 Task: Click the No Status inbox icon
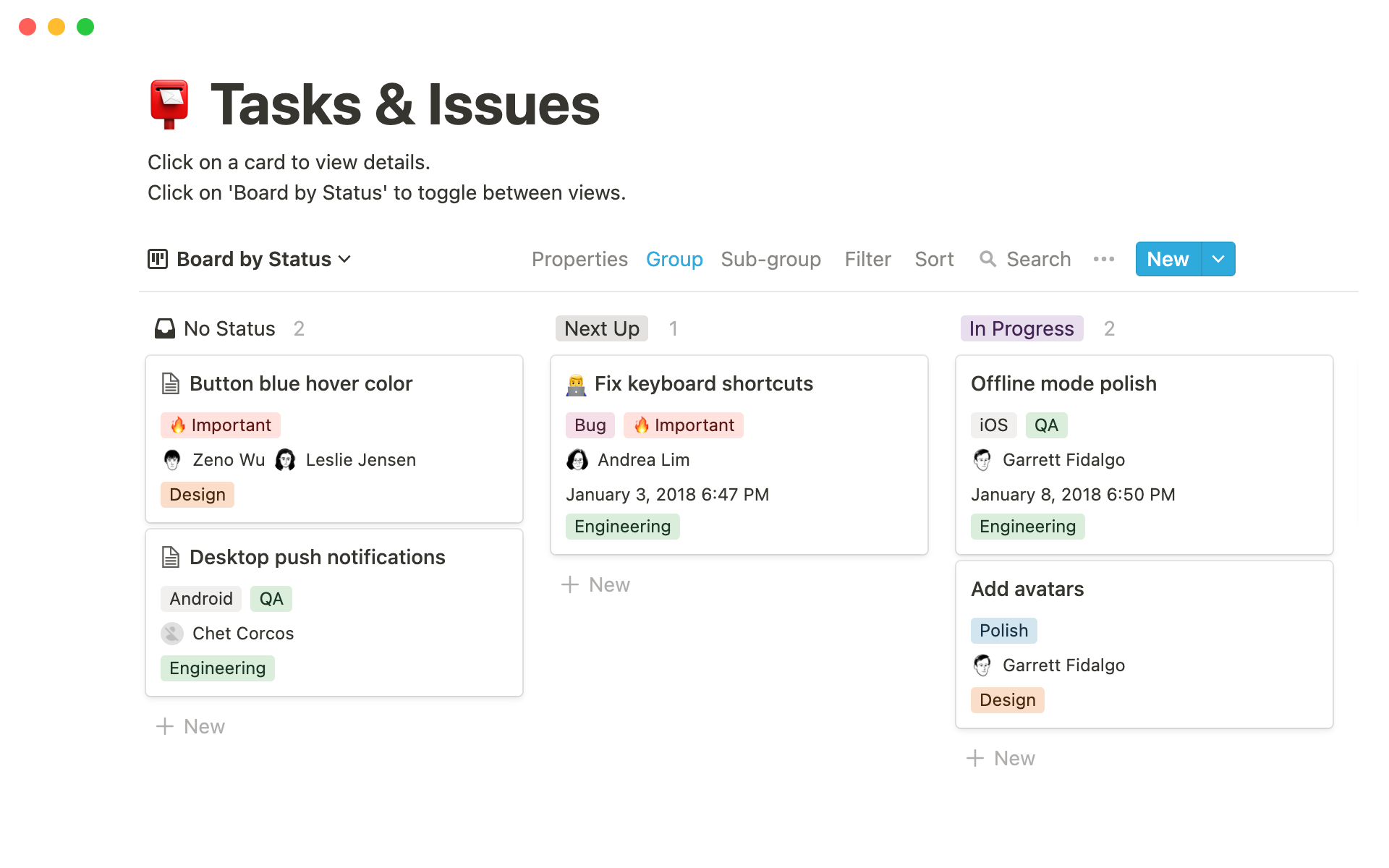point(161,328)
